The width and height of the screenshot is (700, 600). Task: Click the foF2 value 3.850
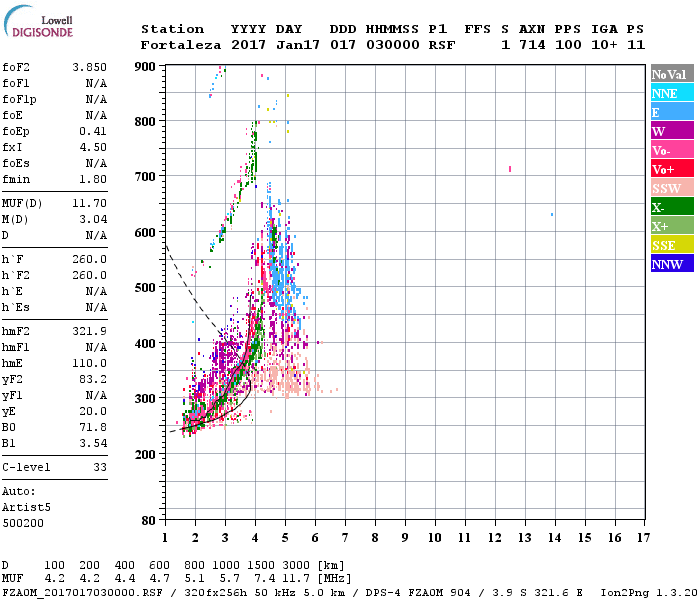[89, 67]
